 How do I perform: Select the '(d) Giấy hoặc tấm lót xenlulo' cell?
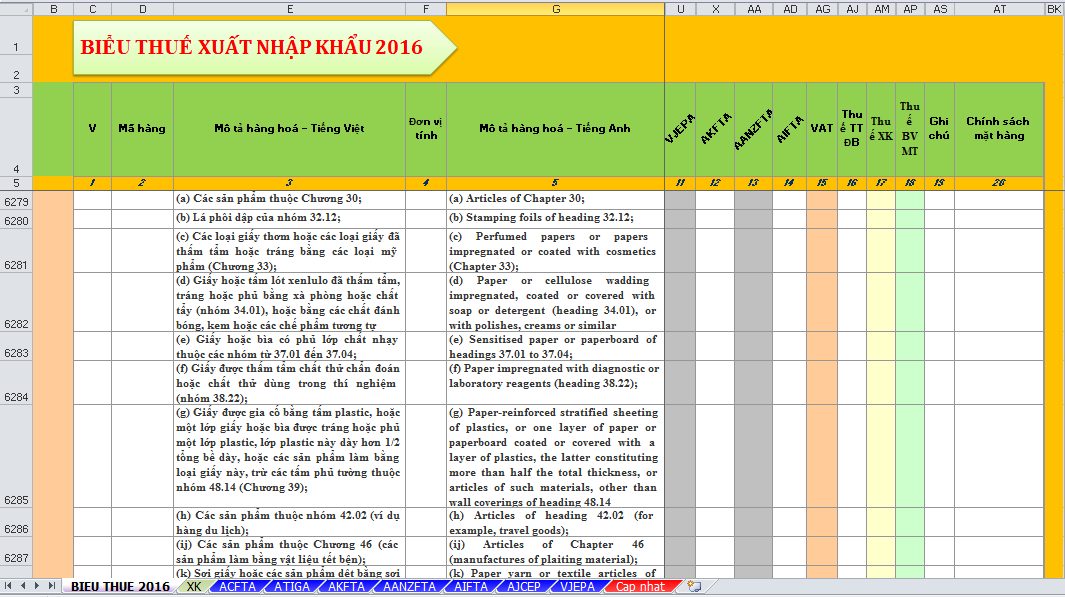pos(290,302)
